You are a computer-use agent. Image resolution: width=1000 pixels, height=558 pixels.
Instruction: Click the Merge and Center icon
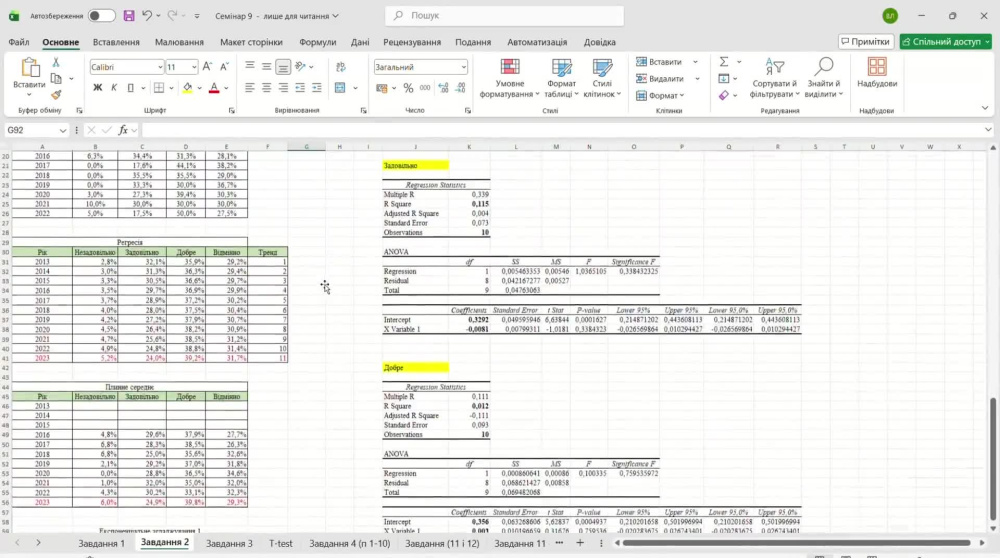341,87
